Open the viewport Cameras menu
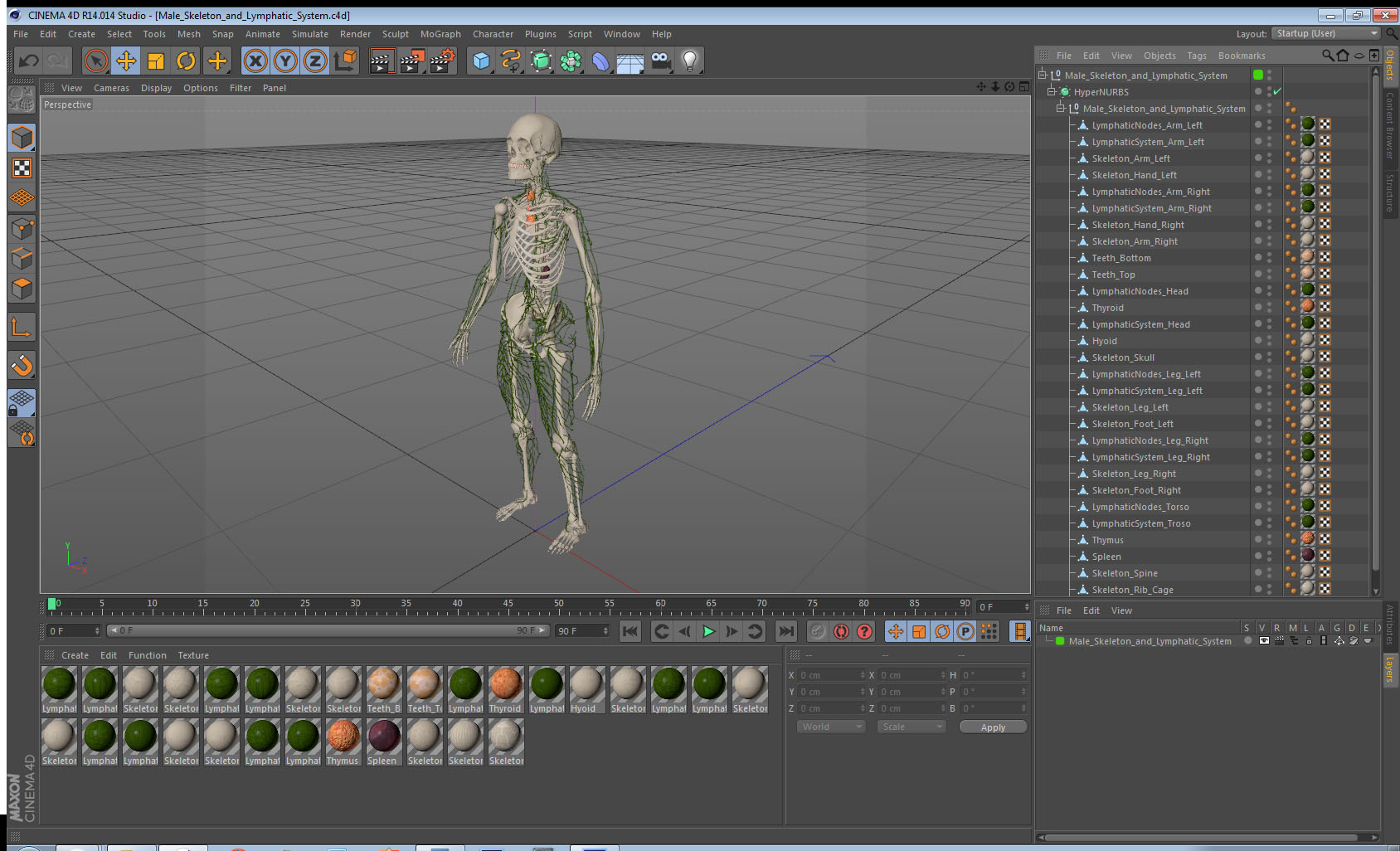Image resolution: width=1400 pixels, height=851 pixels. point(111,88)
